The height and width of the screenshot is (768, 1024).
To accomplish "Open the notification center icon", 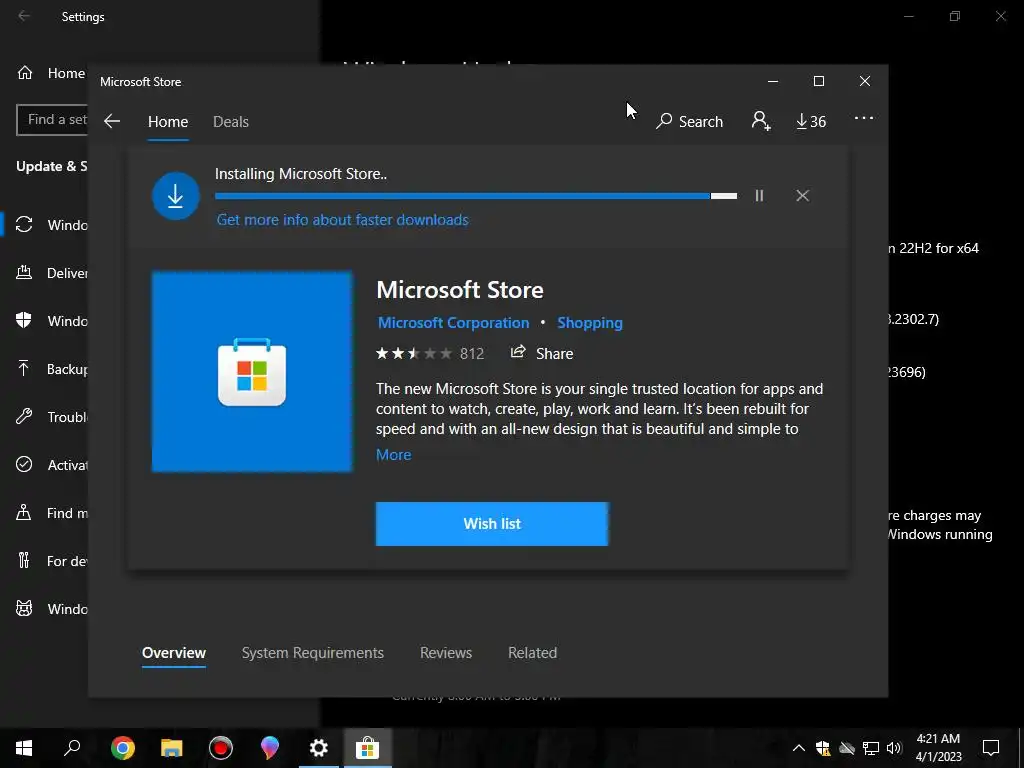I will (991, 748).
